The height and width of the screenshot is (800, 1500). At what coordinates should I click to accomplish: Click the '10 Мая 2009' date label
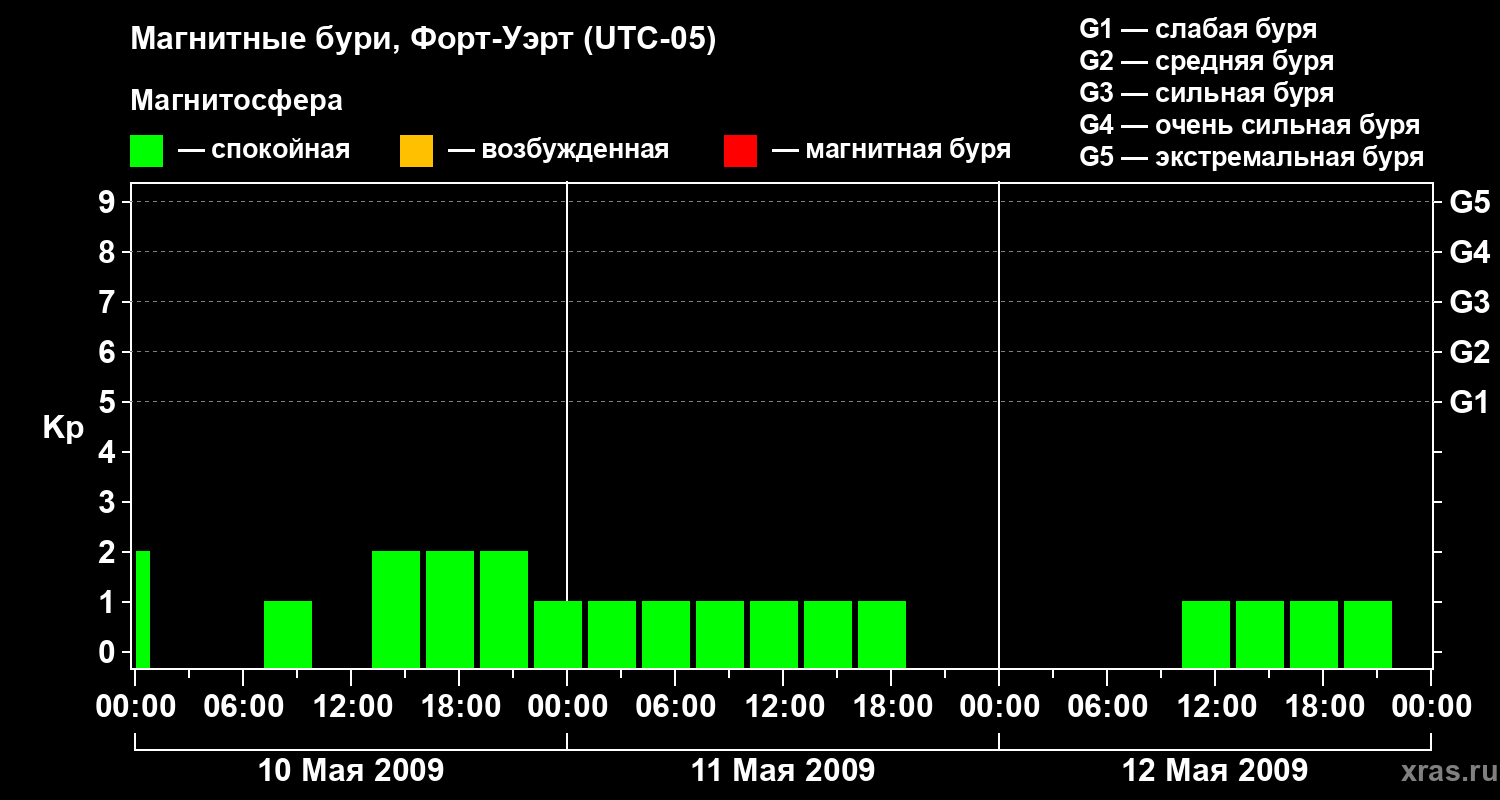point(351,770)
